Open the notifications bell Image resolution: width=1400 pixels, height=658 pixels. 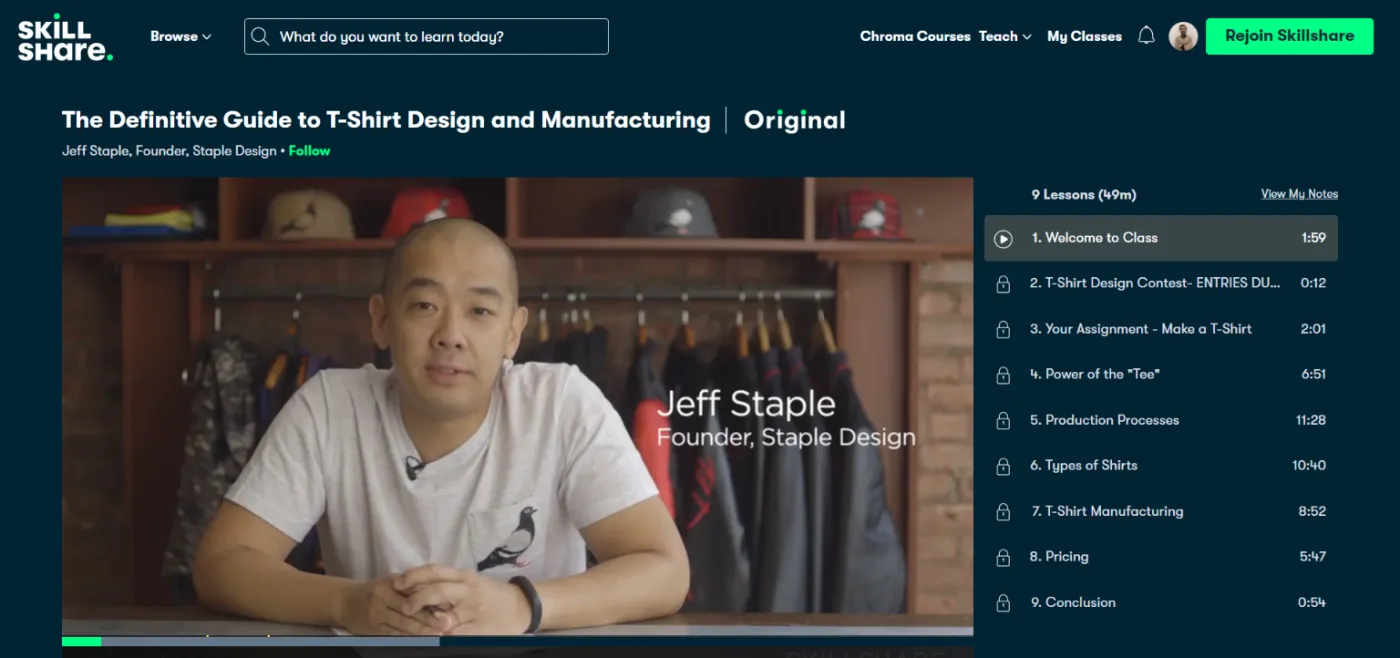[1146, 36]
